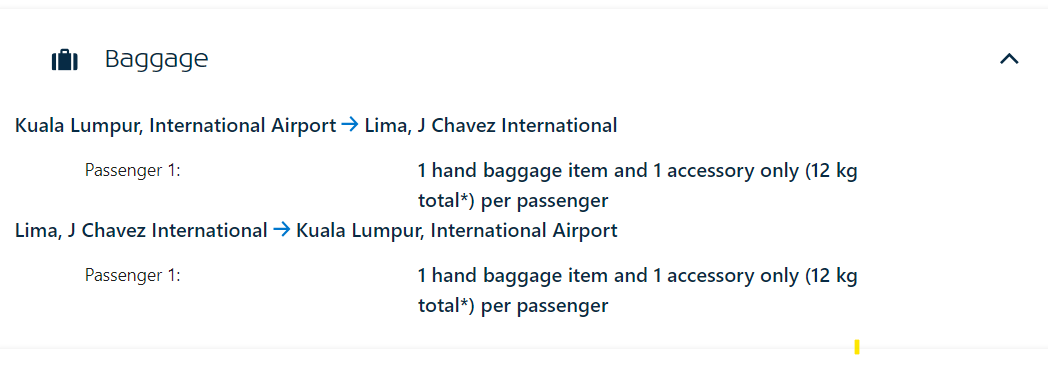The width and height of the screenshot is (1048, 367).
Task: Click the return hand baggage allowance first line
Action: pos(638,275)
